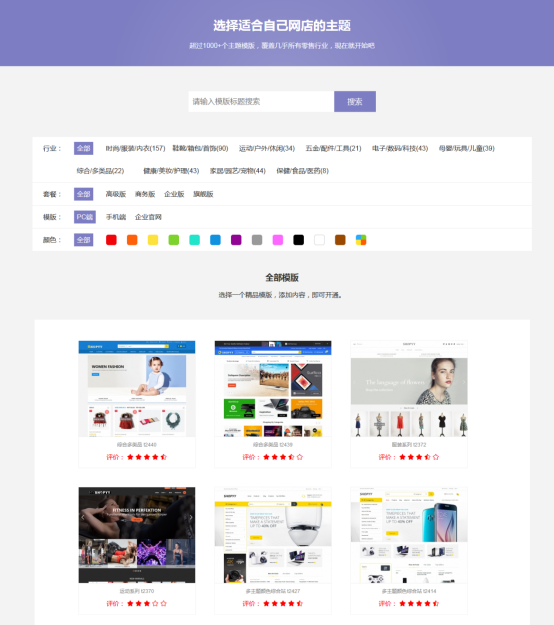This screenshot has height=625, width=554.
Task: Click the star rating under t2439
Action: click(283, 457)
